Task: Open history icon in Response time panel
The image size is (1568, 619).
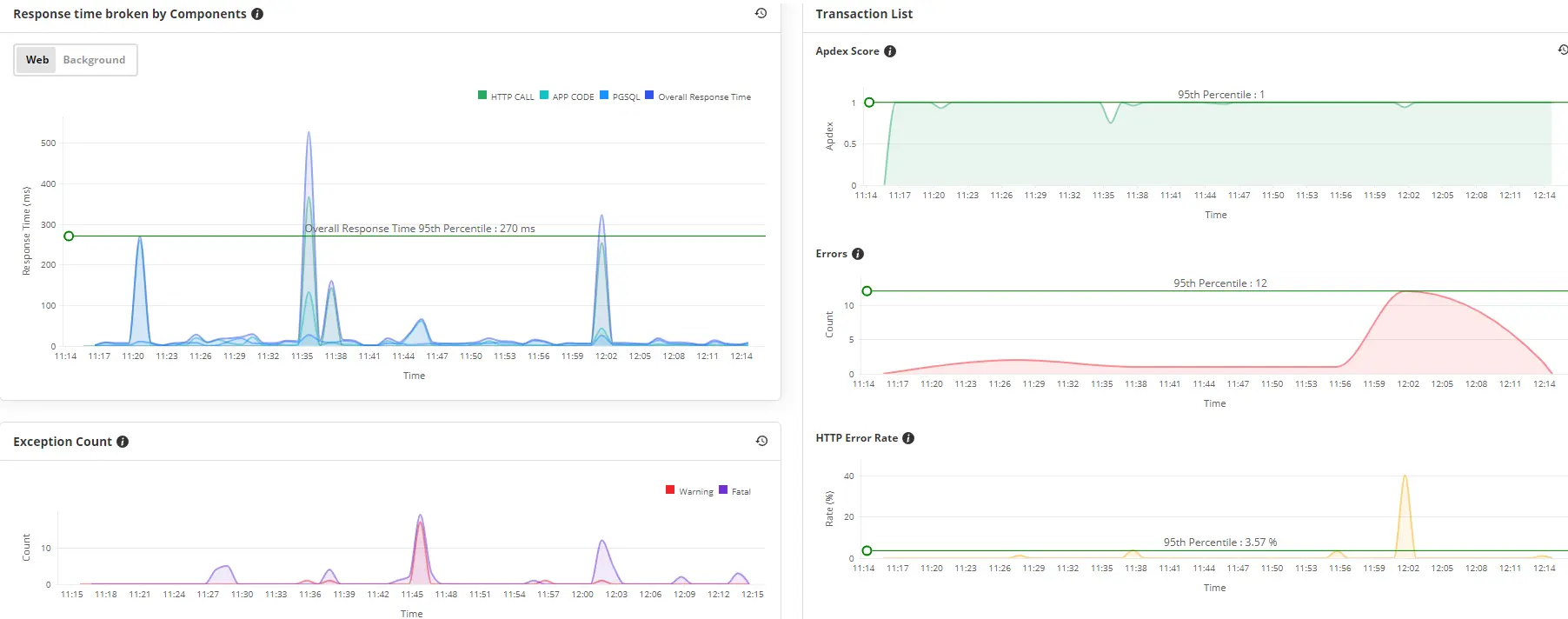Action: (x=761, y=14)
